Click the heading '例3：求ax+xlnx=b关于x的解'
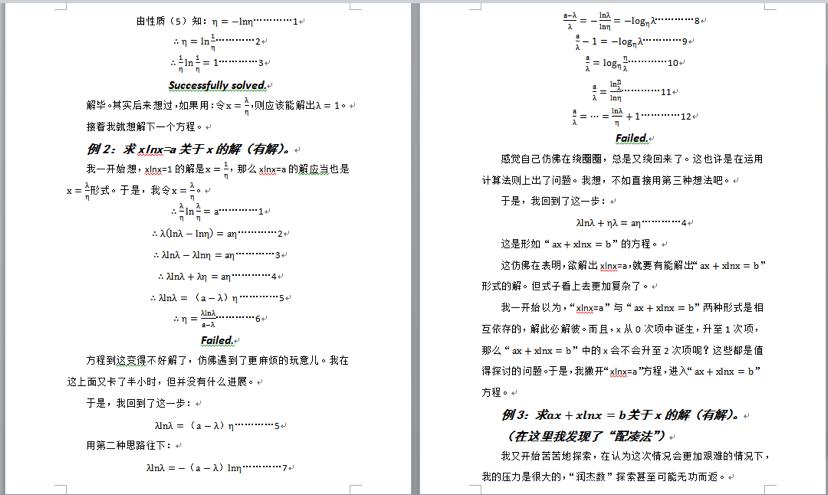828x495 pixels. click(622, 415)
